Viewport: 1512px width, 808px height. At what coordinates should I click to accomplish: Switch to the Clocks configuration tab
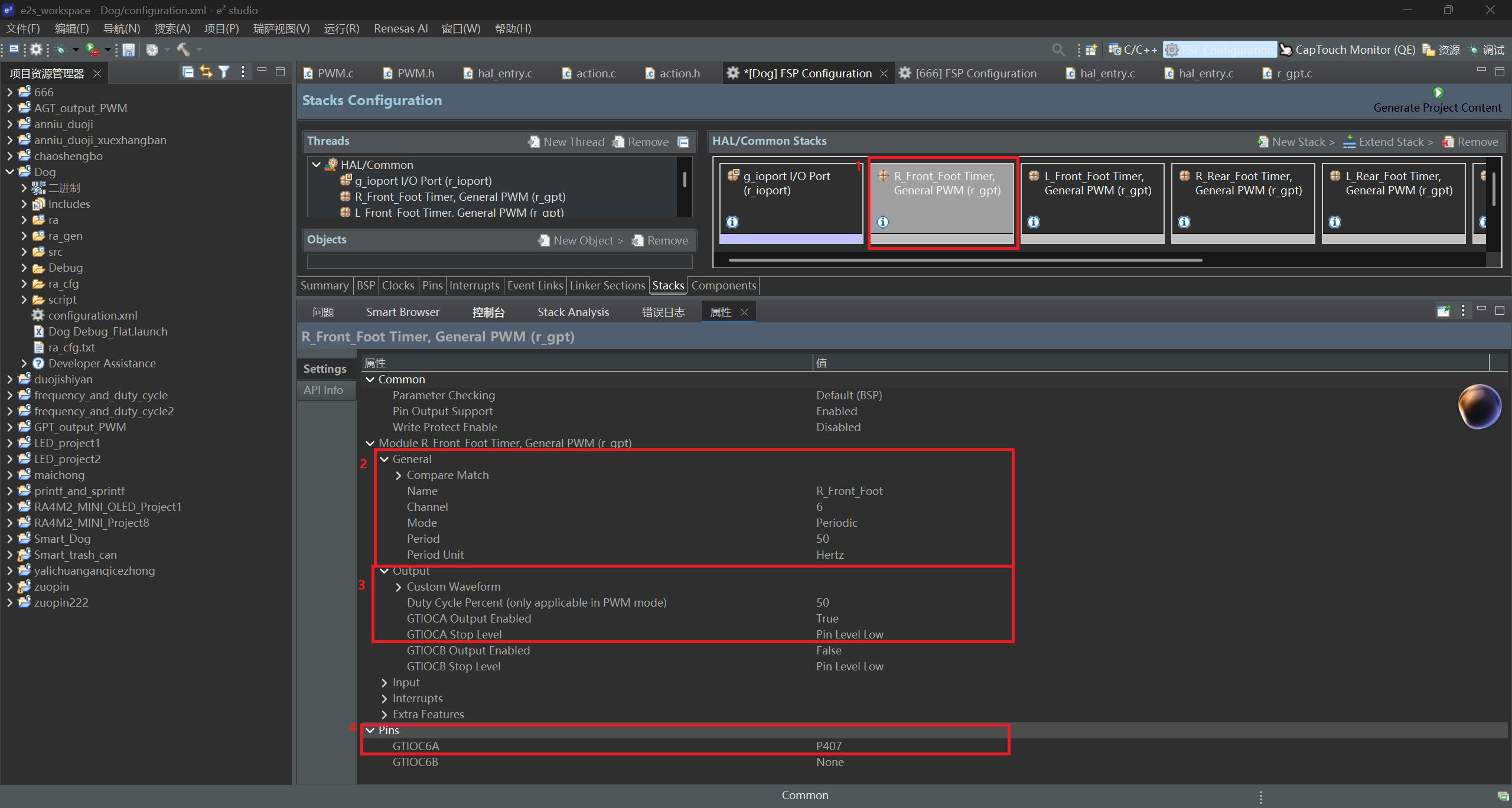point(397,285)
